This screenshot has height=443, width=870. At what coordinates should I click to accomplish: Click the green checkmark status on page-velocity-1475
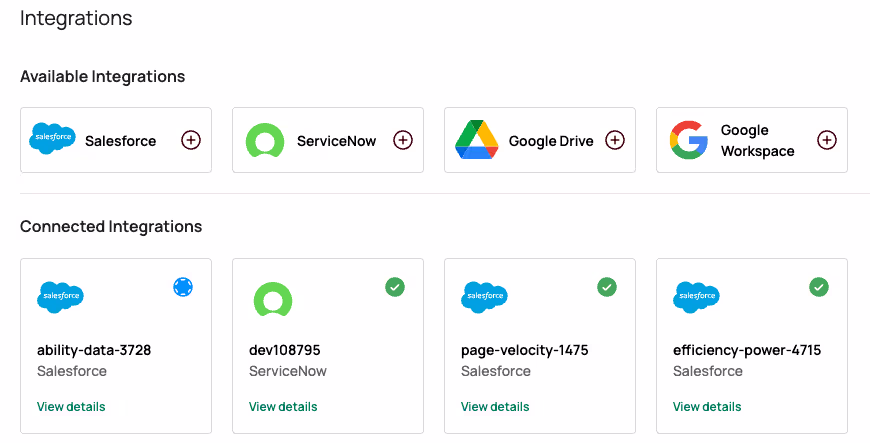tap(607, 287)
